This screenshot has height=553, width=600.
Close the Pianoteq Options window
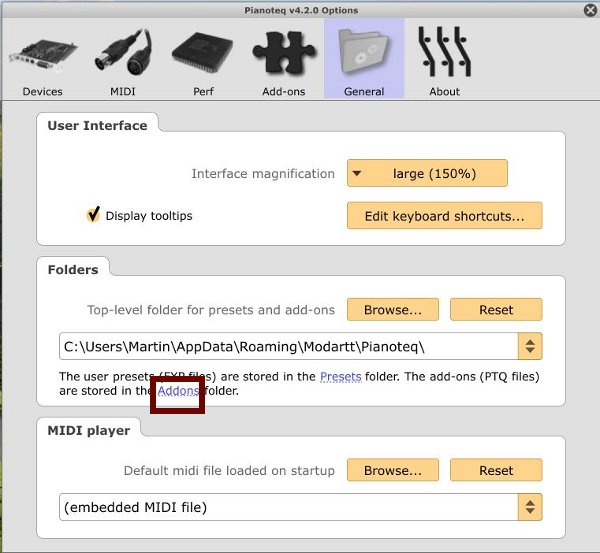590,10
